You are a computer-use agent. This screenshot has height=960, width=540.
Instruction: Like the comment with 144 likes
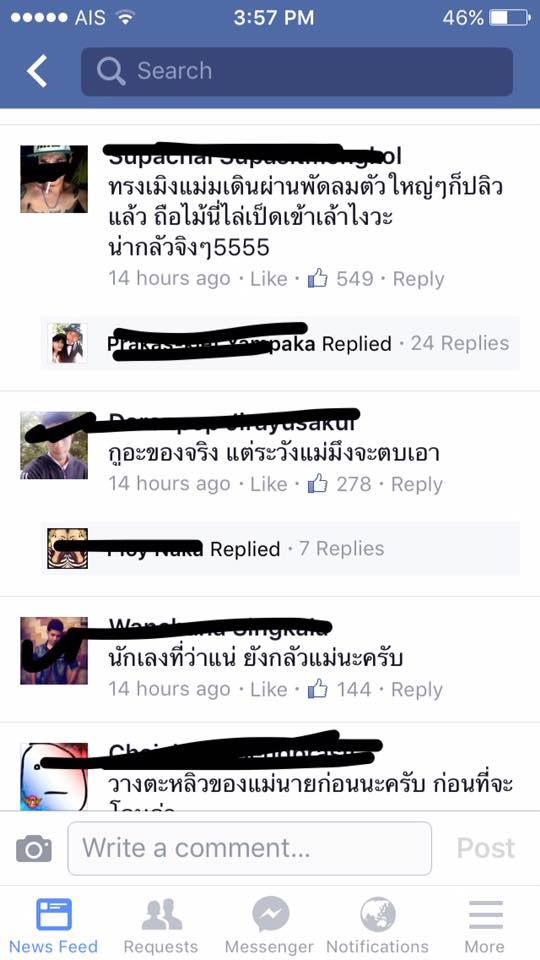(x=269, y=689)
